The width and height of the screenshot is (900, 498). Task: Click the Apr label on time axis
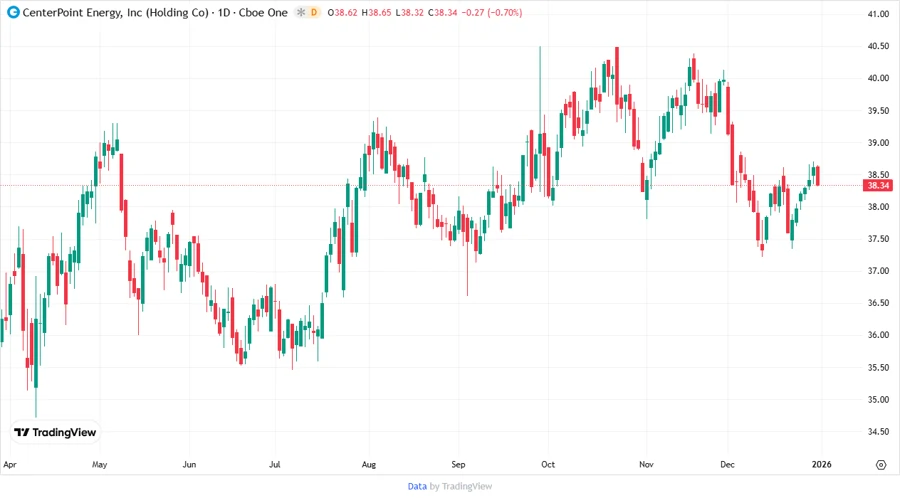point(10,465)
